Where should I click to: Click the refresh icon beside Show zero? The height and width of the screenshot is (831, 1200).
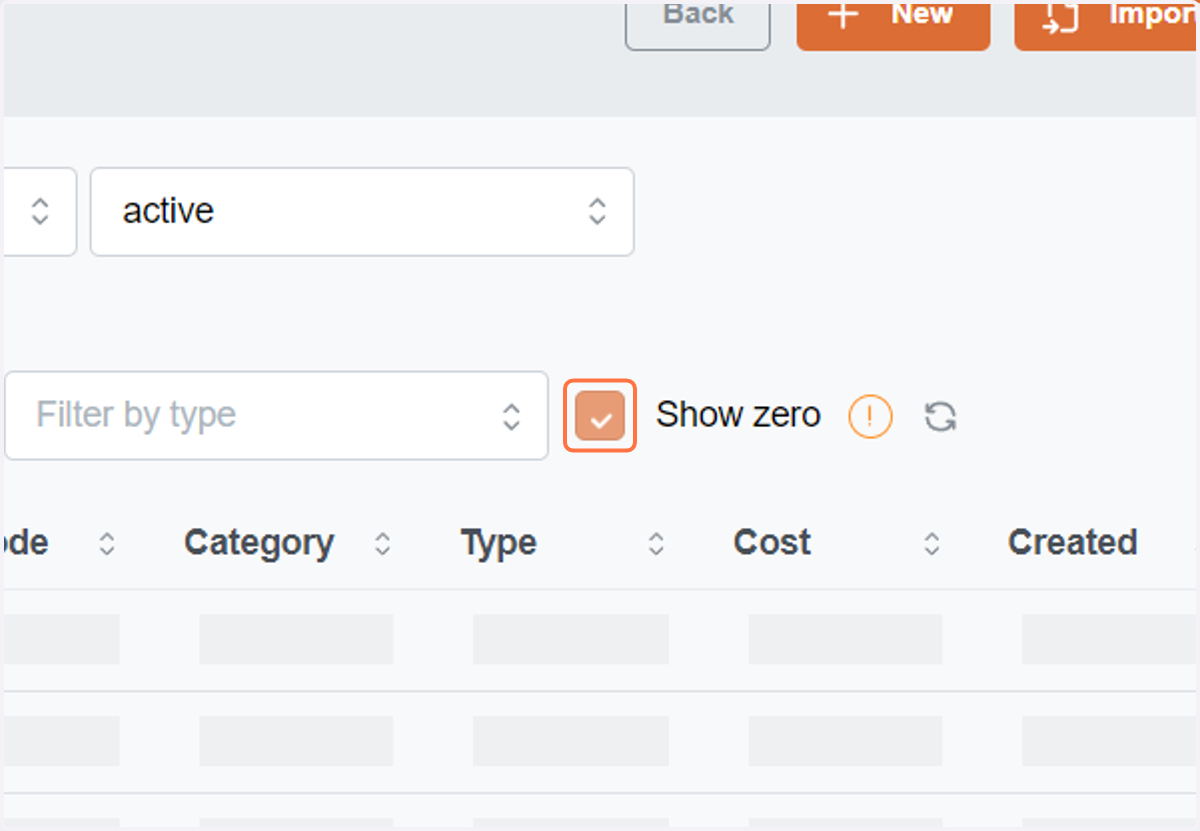(x=940, y=415)
